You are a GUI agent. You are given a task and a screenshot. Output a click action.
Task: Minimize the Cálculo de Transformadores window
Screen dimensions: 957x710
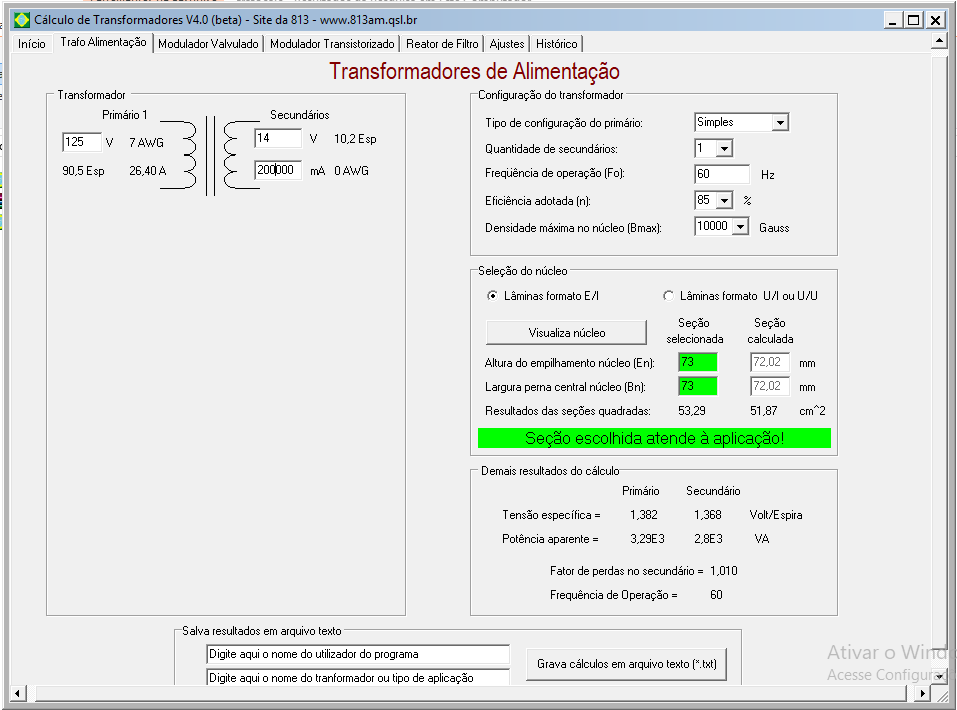click(x=894, y=20)
